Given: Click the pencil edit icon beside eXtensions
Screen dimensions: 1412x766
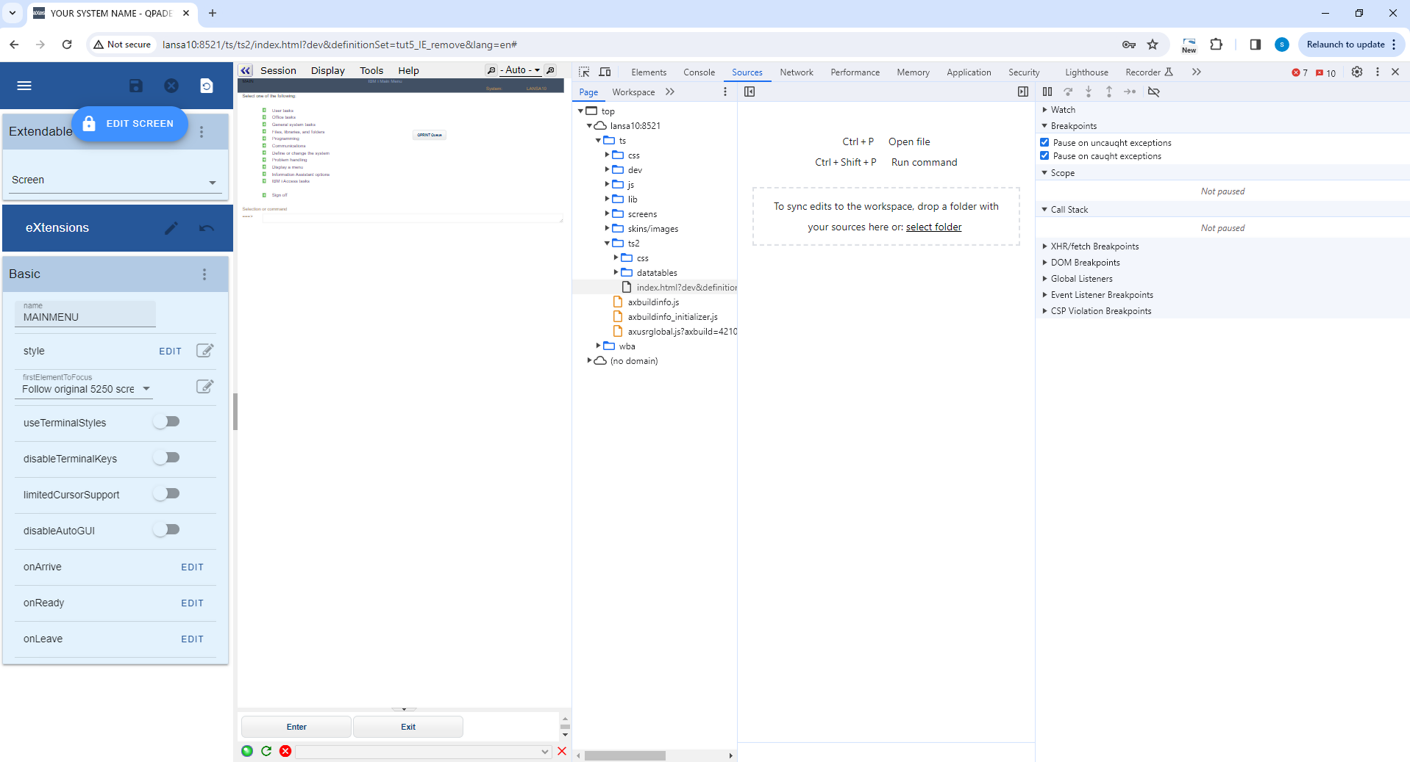Looking at the screenshot, I should [172, 228].
